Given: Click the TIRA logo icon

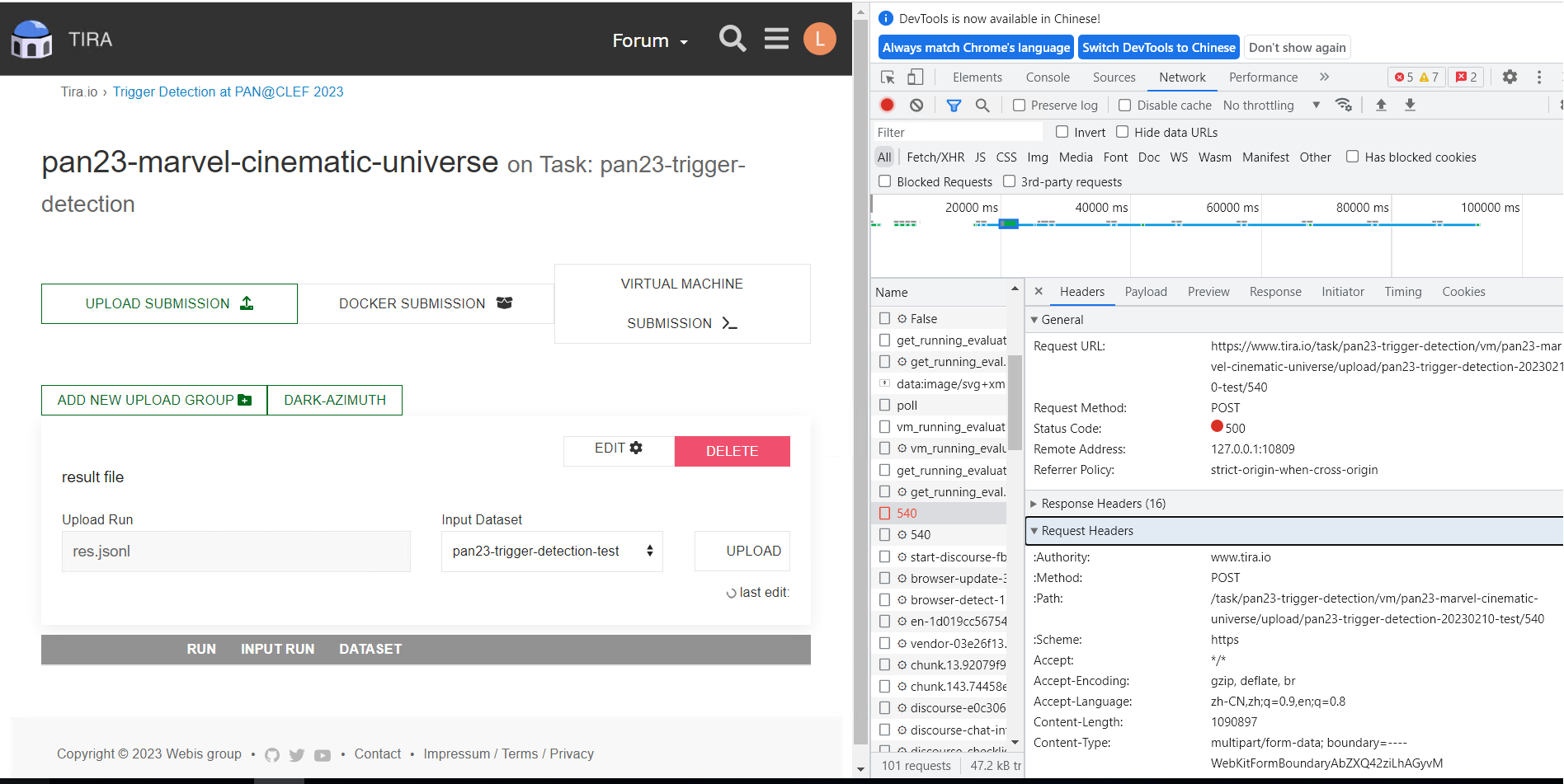Looking at the screenshot, I should 31,39.
